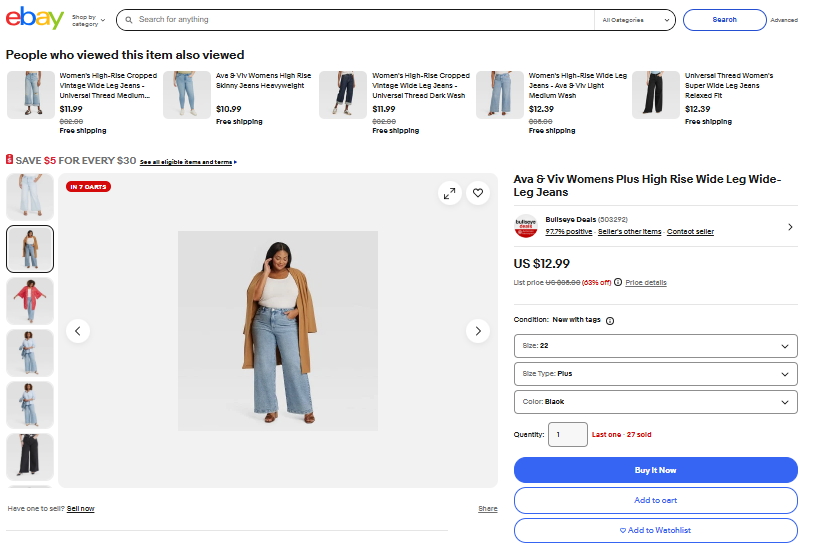Open the All Categories dropdown
The height and width of the screenshot is (546, 816).
(x=635, y=20)
